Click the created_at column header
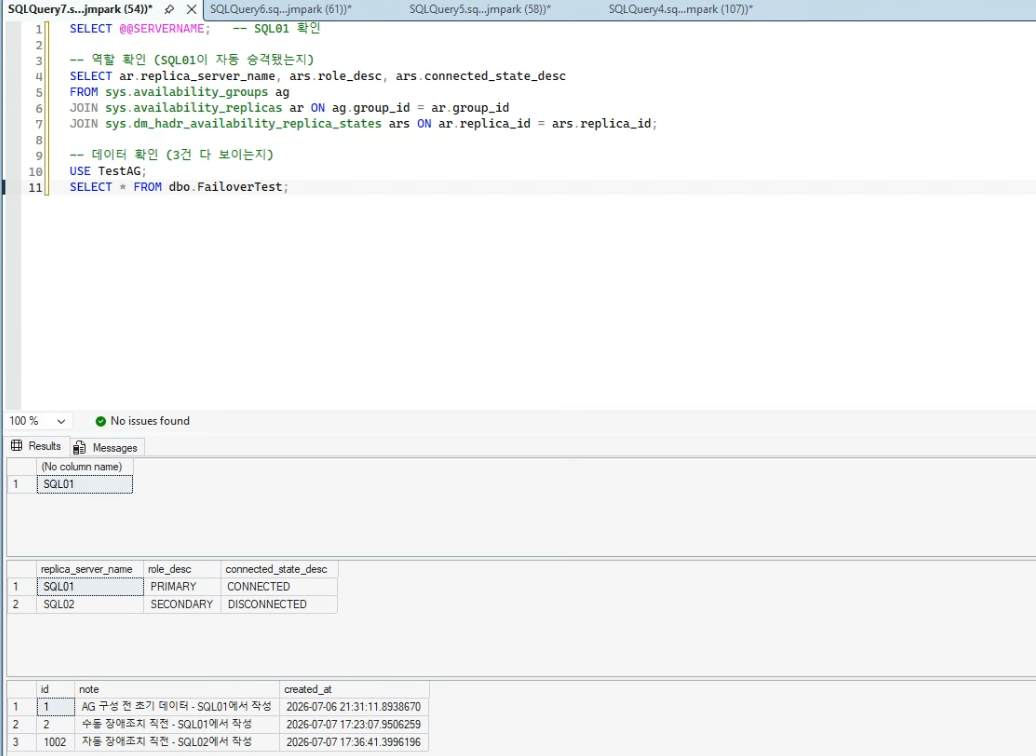This screenshot has width=1036, height=756. [x=354, y=689]
